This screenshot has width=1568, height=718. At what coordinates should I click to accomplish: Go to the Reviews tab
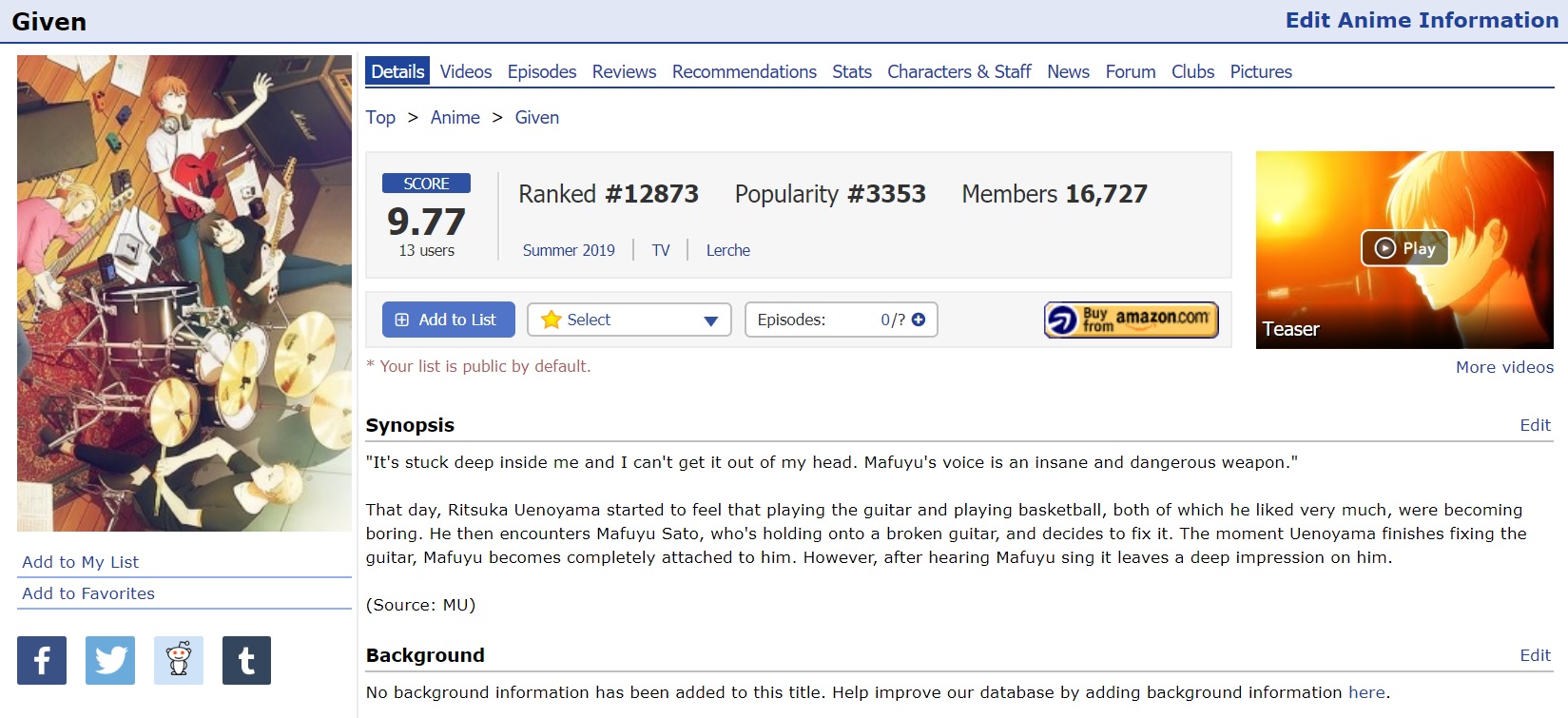624,71
